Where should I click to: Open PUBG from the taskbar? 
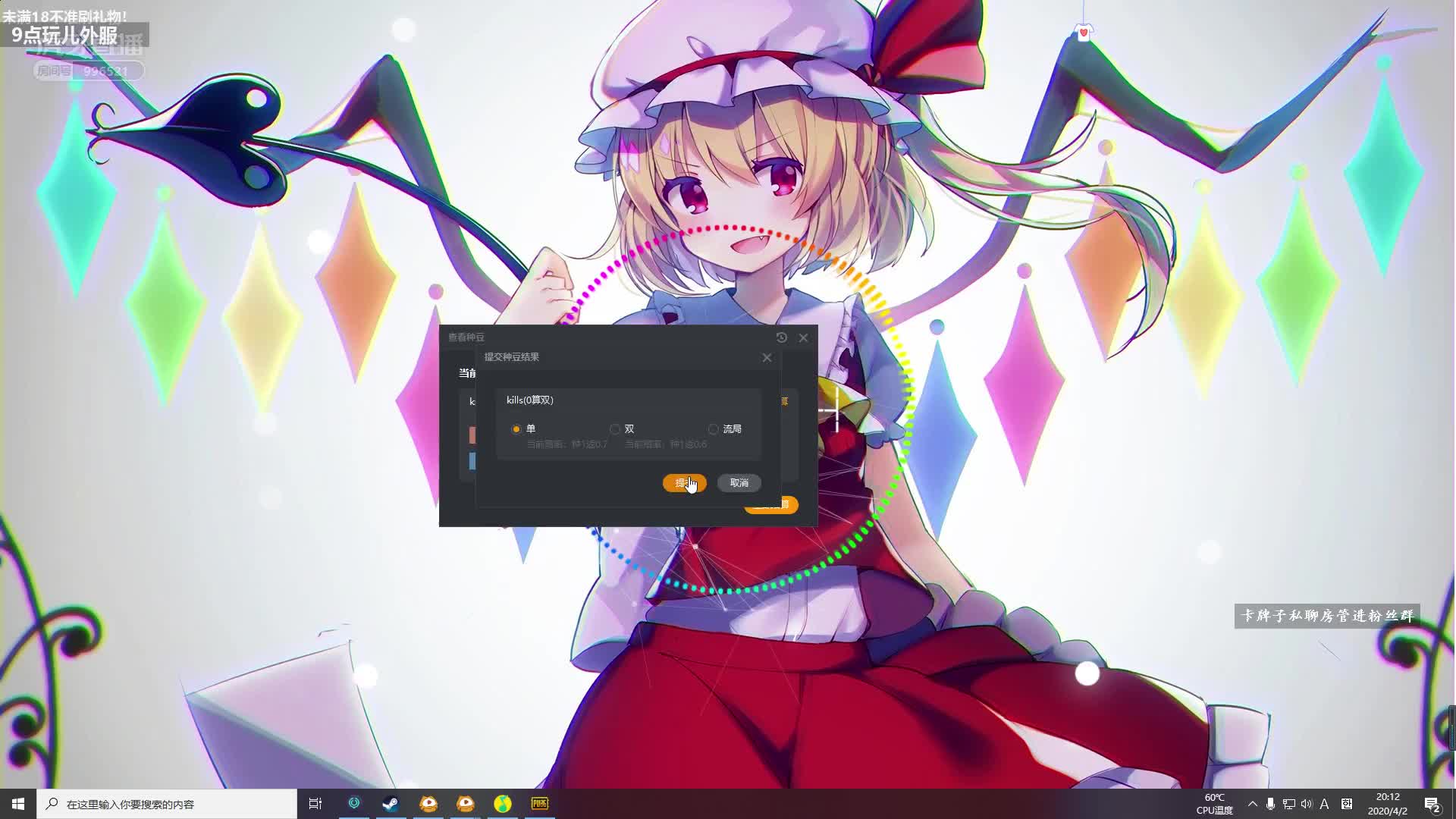(x=540, y=804)
